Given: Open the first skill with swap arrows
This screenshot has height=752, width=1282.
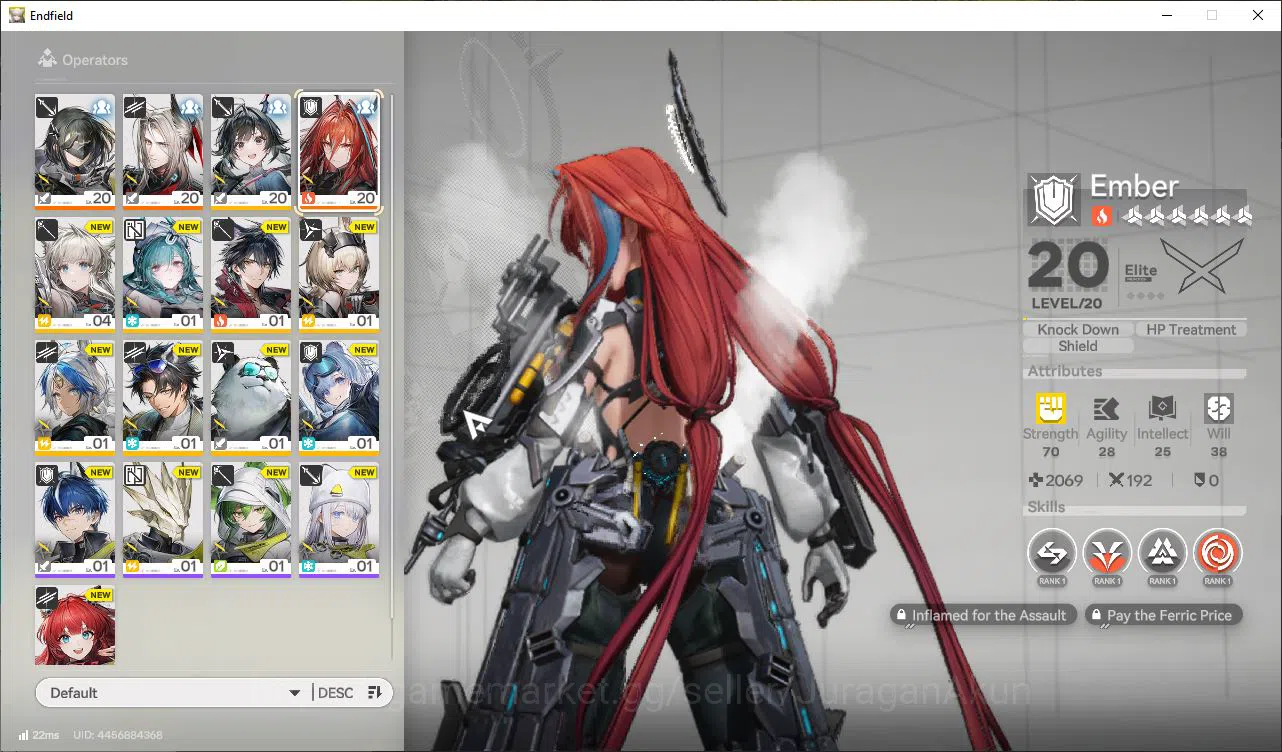Looking at the screenshot, I should click(x=1052, y=552).
